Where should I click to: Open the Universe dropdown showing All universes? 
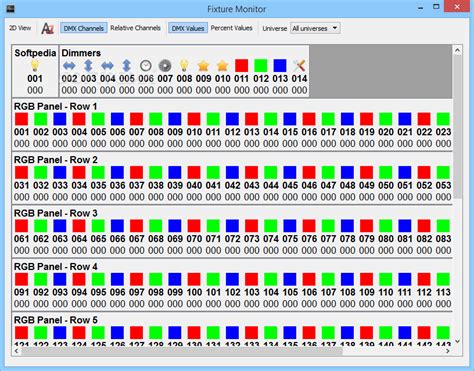(x=315, y=28)
